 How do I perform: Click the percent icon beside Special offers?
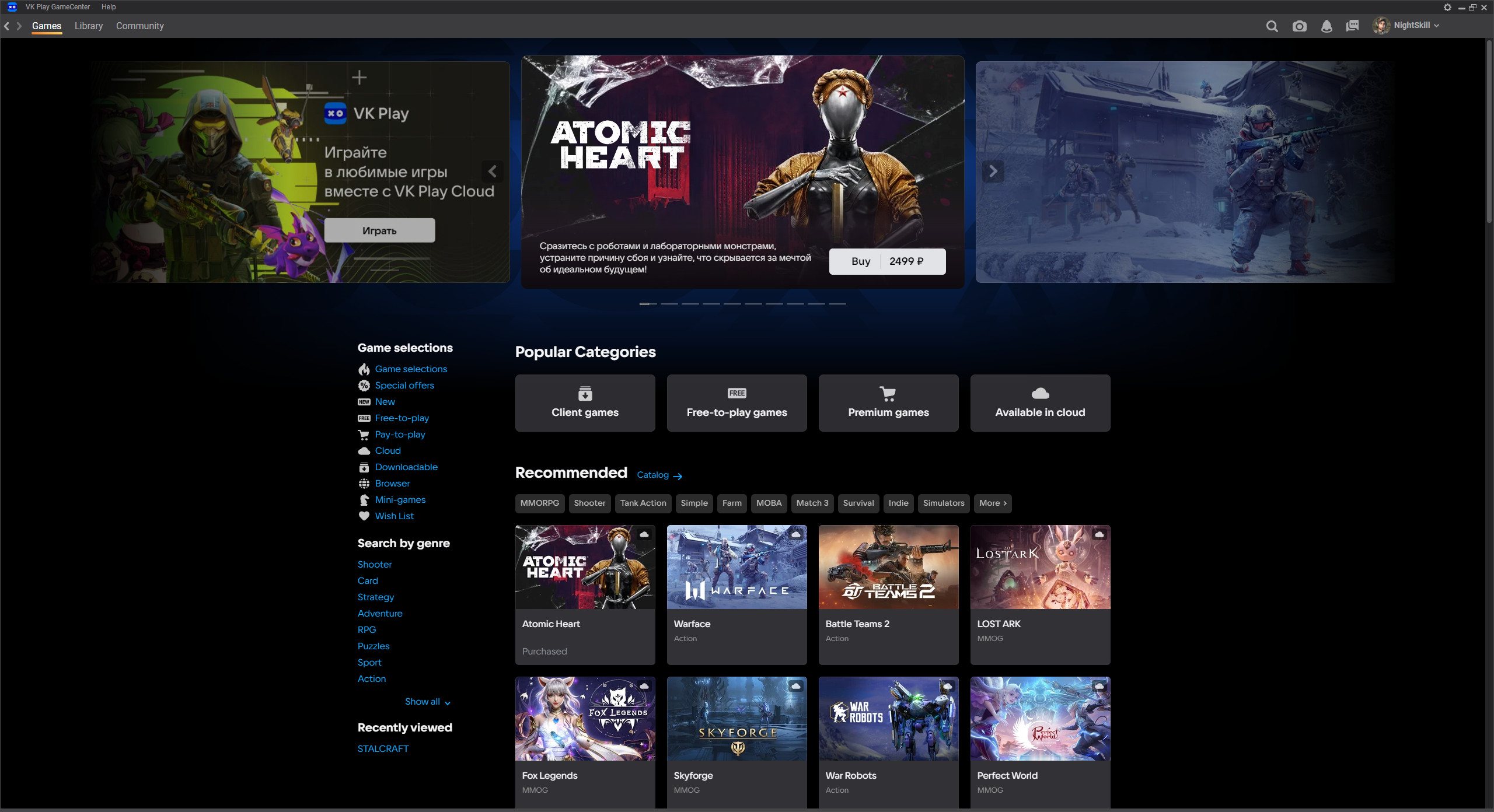[364, 386]
